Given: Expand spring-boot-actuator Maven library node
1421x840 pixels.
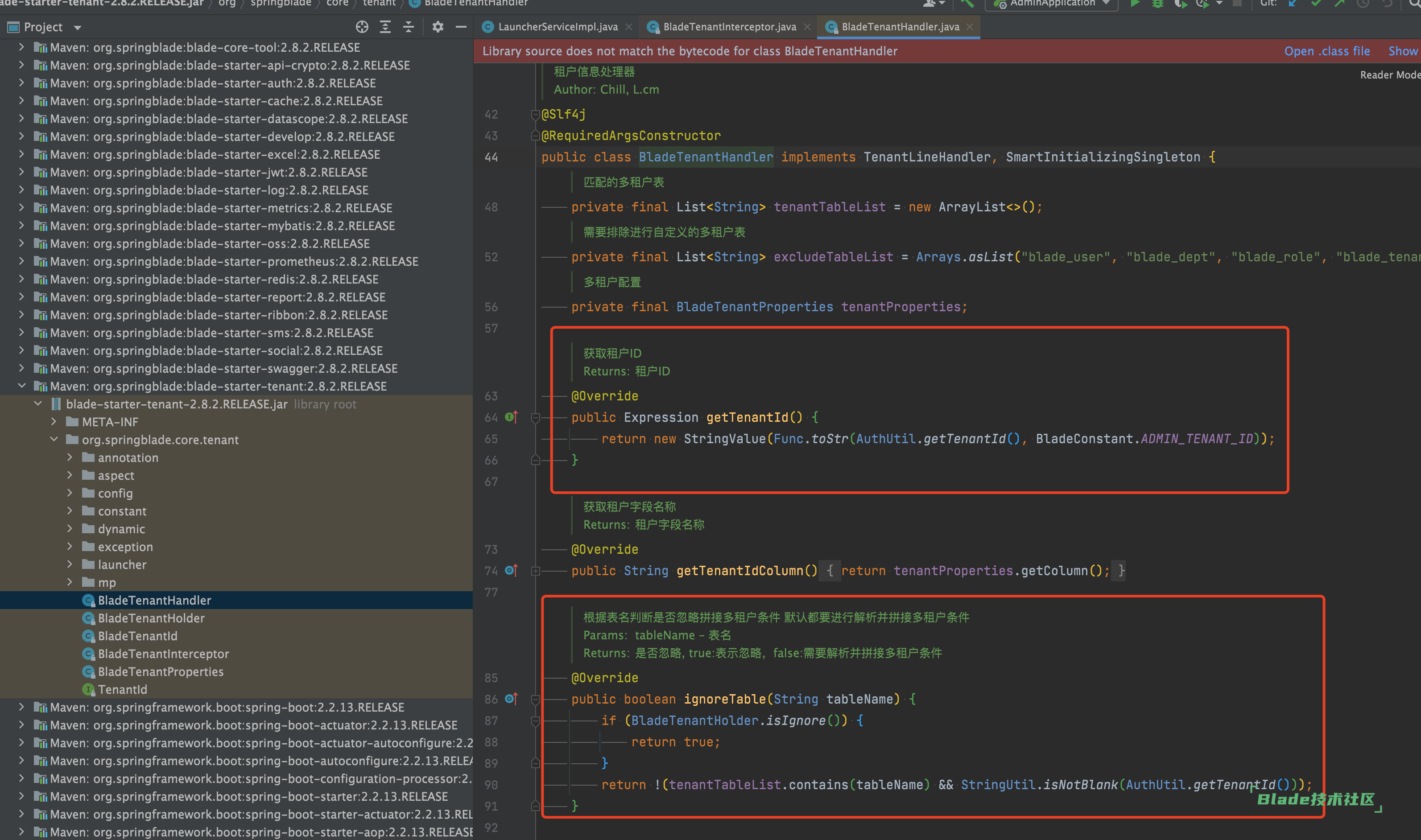Looking at the screenshot, I should 21,725.
